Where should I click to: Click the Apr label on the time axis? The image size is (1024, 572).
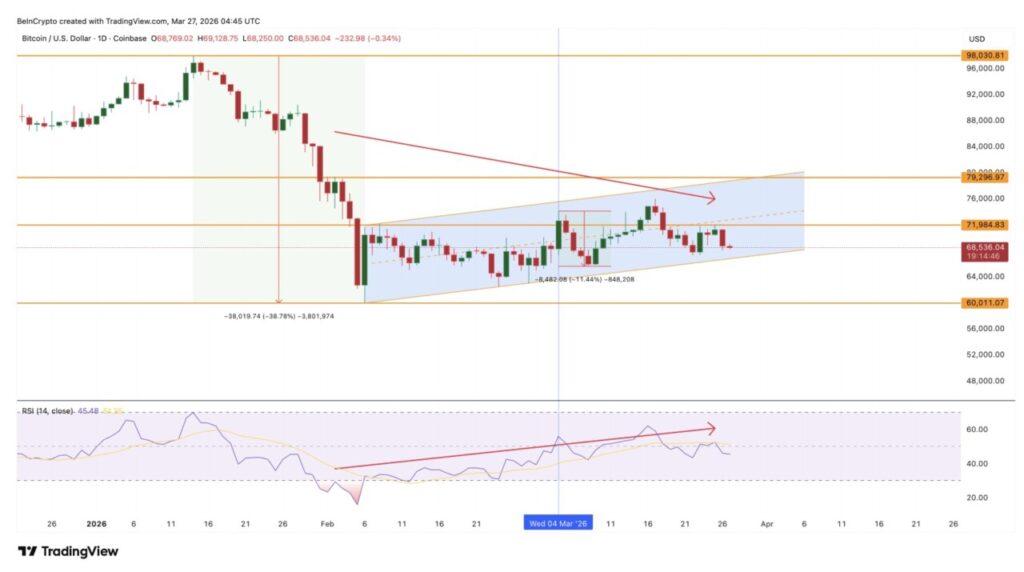click(x=766, y=523)
